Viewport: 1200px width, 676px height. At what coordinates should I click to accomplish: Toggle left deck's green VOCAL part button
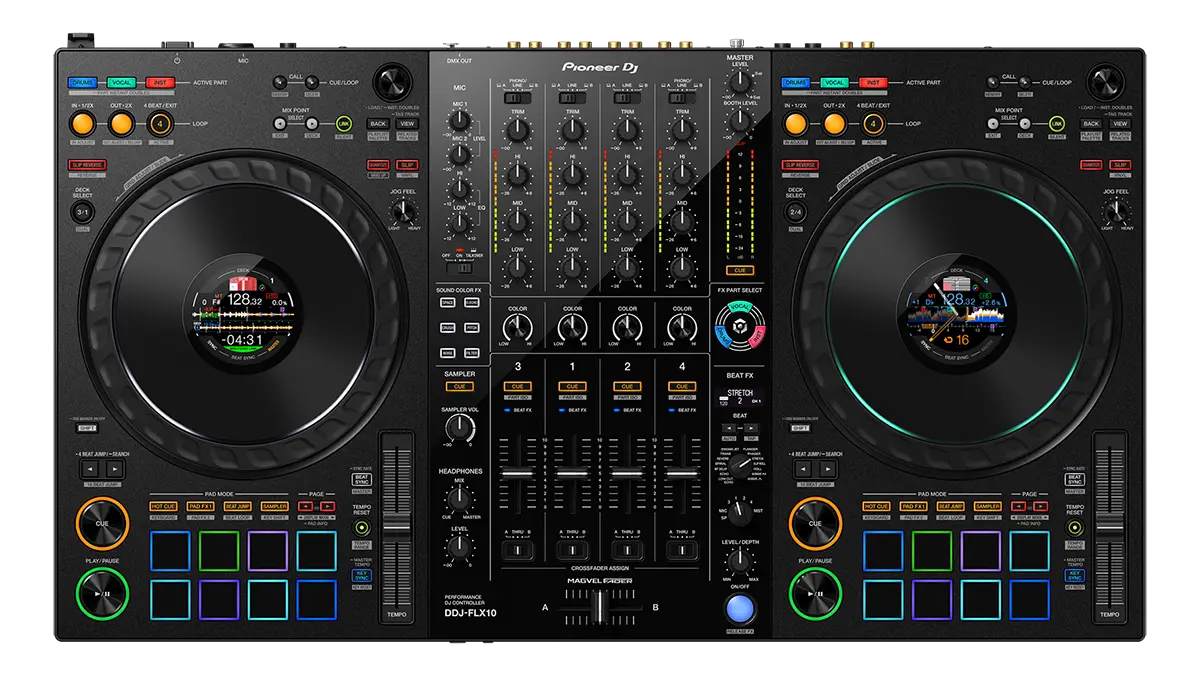[x=120, y=83]
